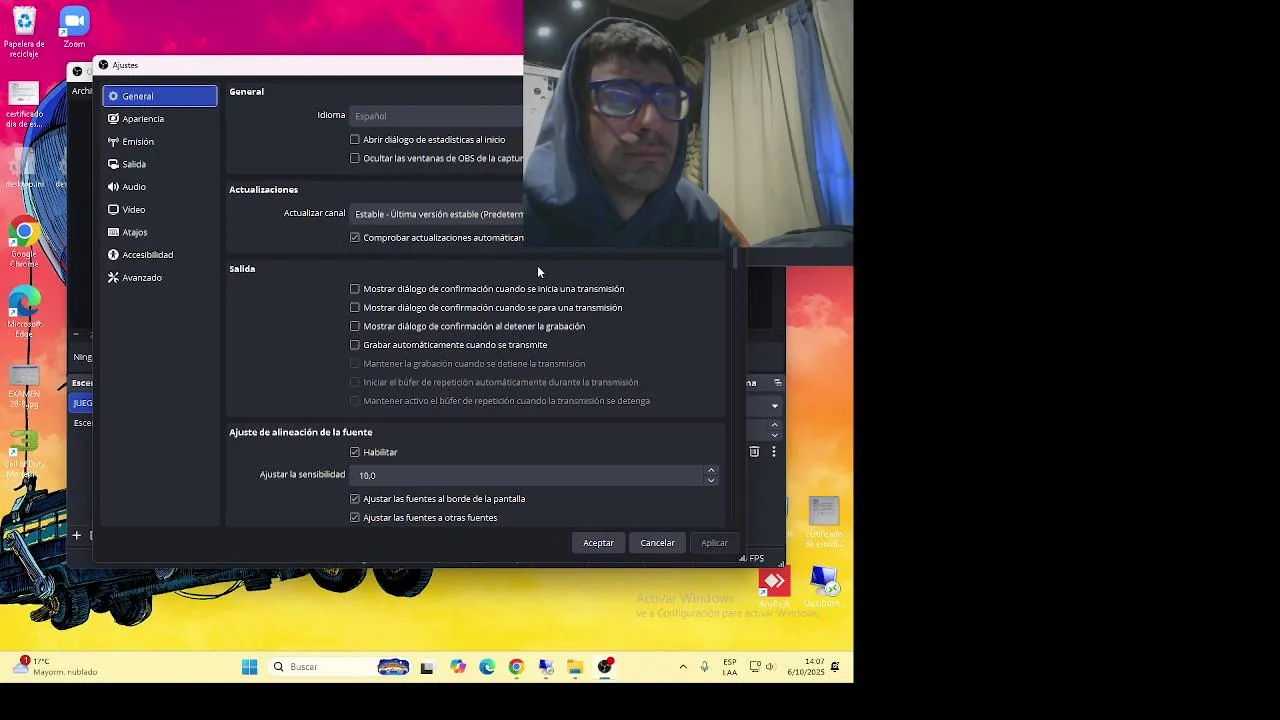Decrease the sensibilidad value with down arrow

pyautogui.click(x=711, y=481)
